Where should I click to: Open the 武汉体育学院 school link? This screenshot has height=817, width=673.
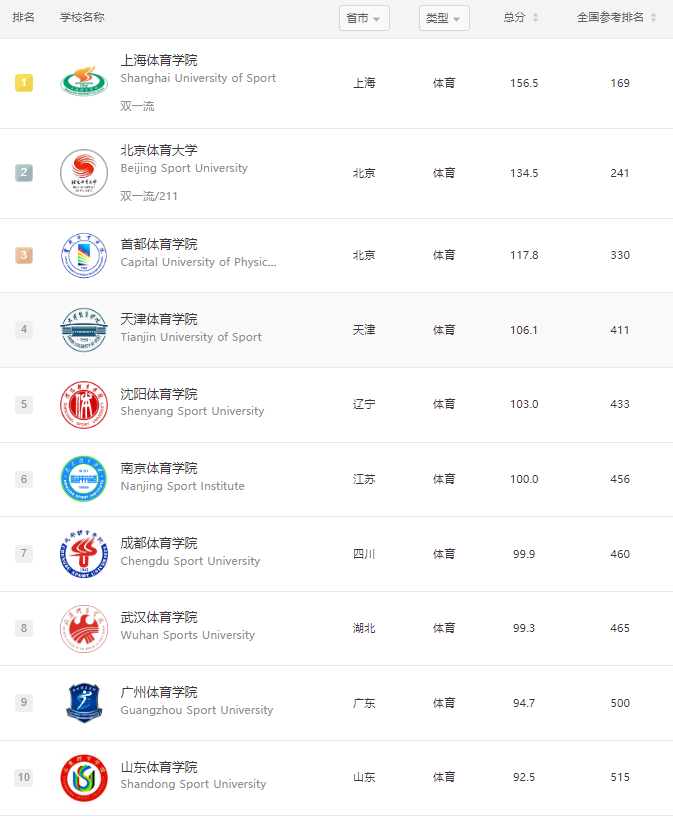click(159, 617)
